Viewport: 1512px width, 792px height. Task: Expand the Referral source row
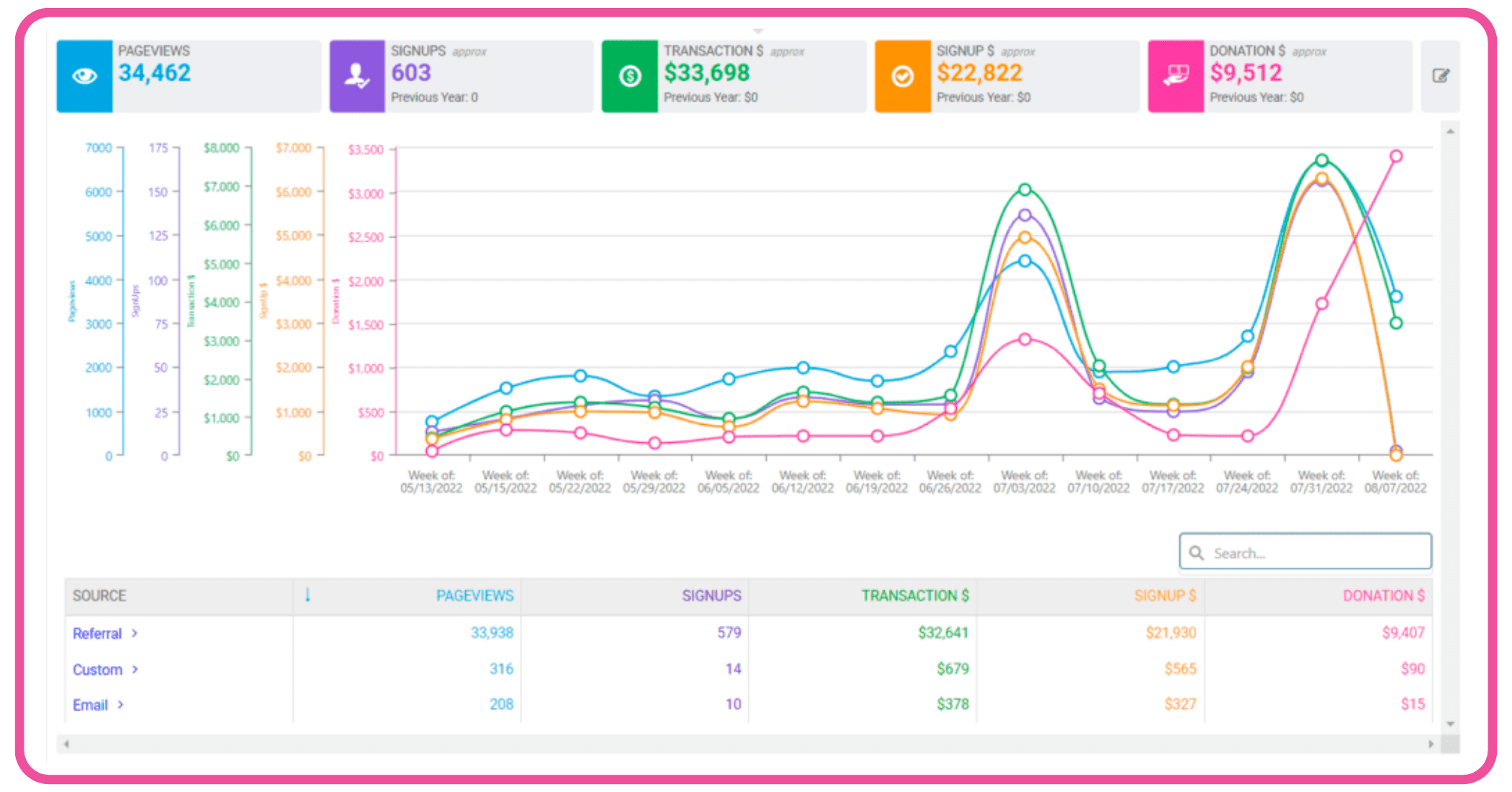(x=135, y=634)
